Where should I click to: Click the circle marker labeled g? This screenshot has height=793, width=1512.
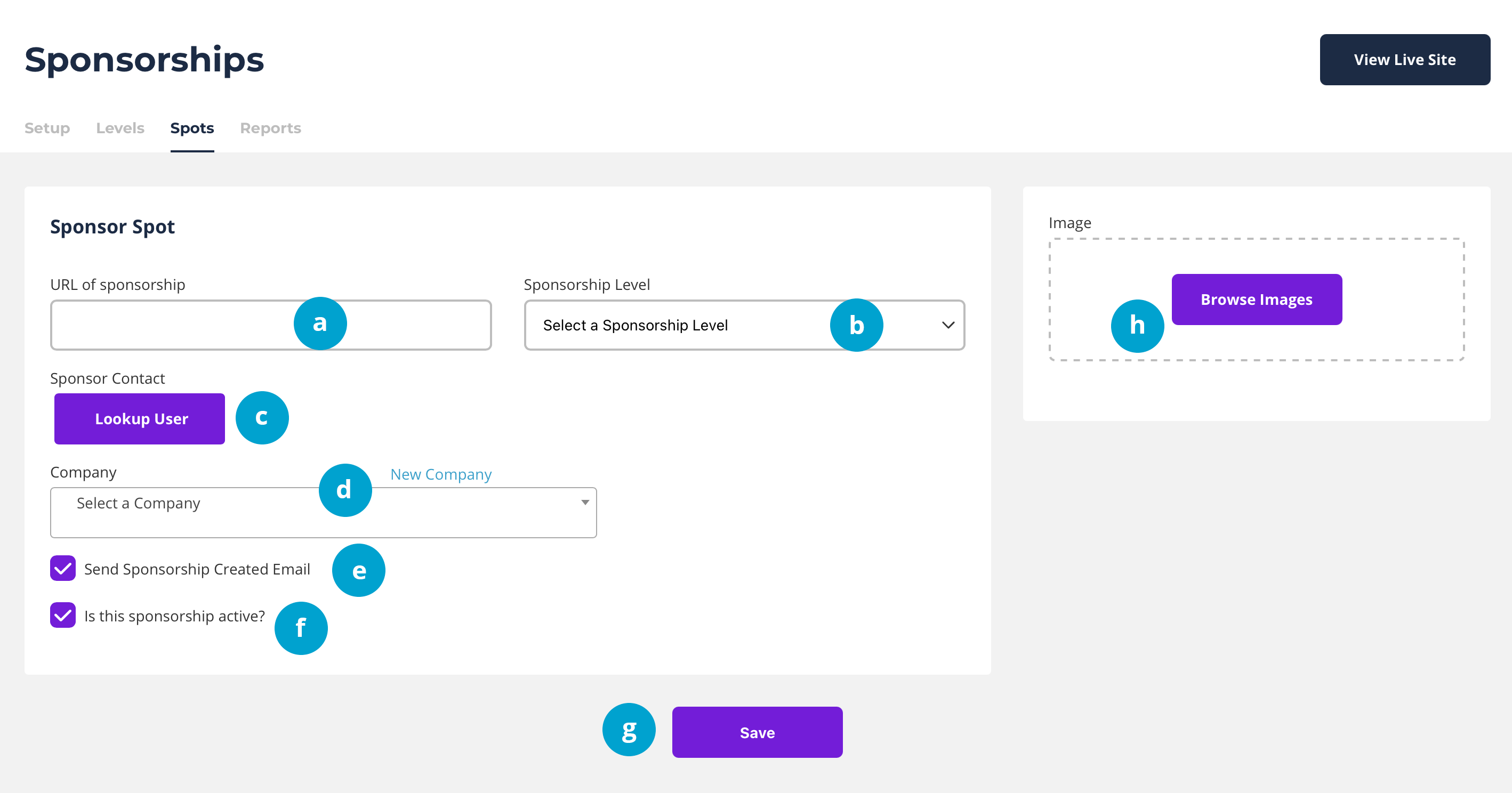coord(629,730)
